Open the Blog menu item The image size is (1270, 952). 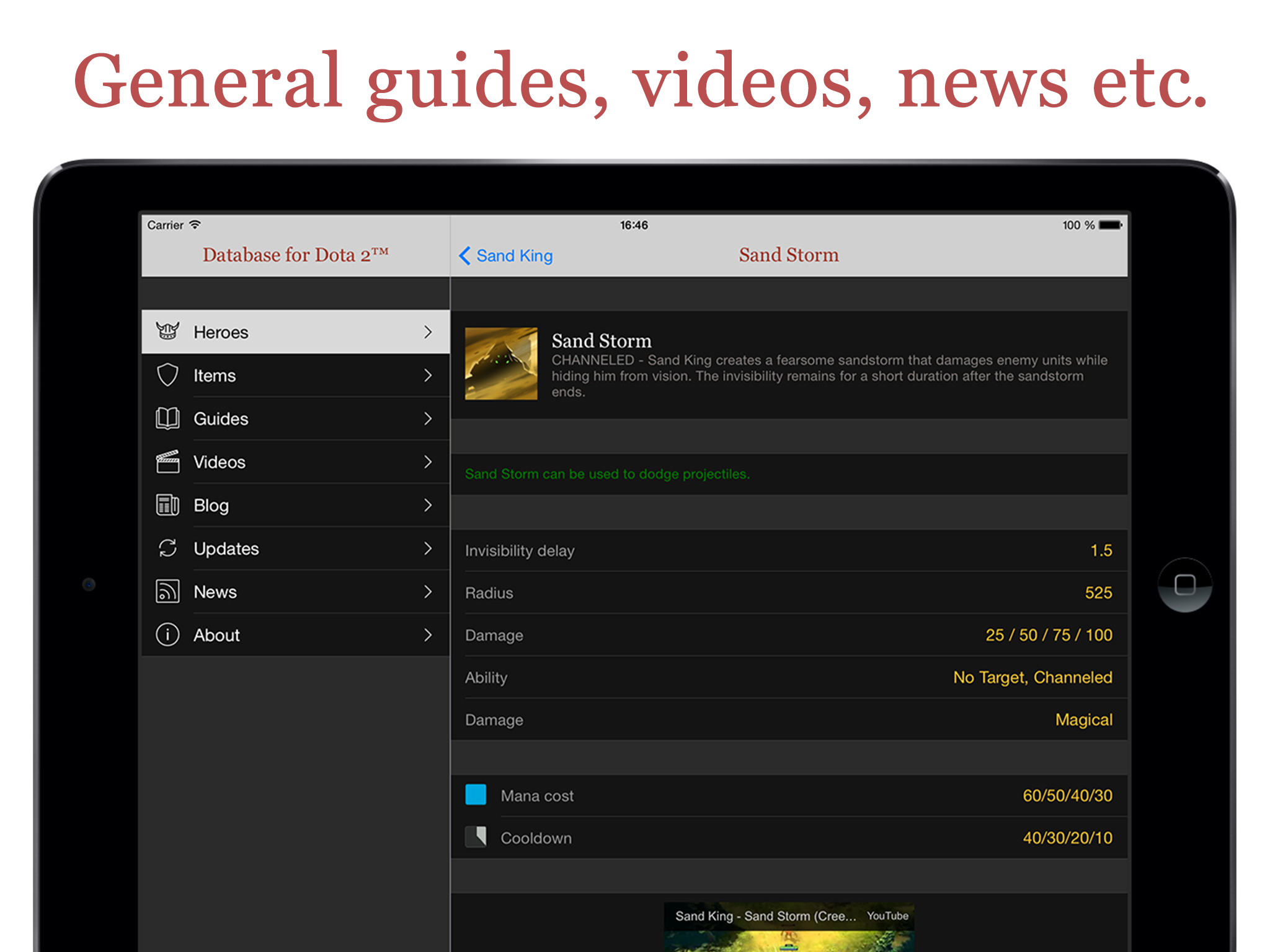[x=296, y=505]
